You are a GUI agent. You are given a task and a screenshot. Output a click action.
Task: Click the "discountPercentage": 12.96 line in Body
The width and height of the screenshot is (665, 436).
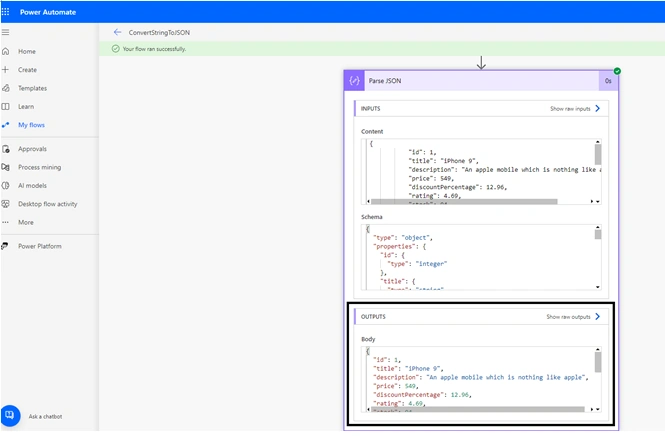click(x=422, y=395)
